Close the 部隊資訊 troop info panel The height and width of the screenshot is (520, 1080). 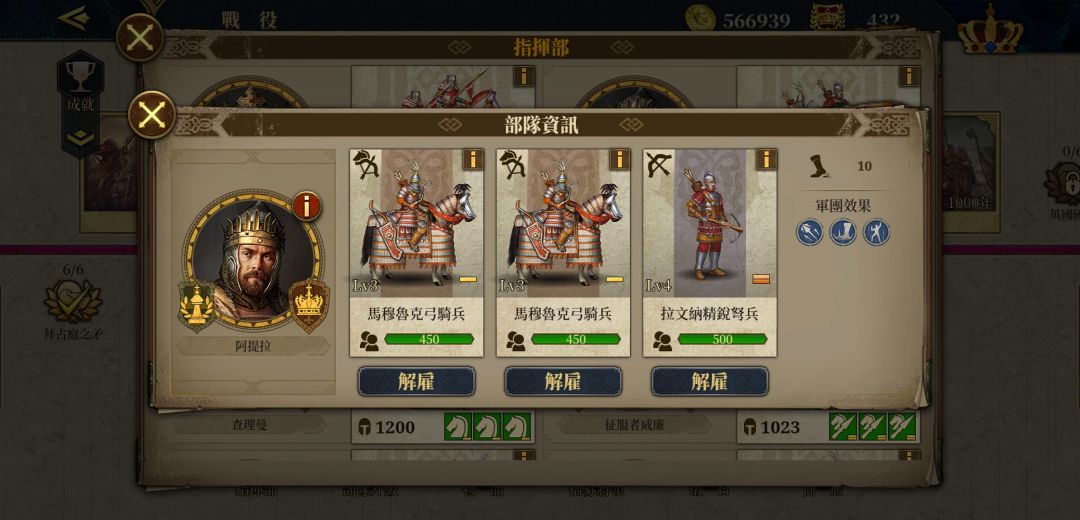pyautogui.click(x=152, y=115)
